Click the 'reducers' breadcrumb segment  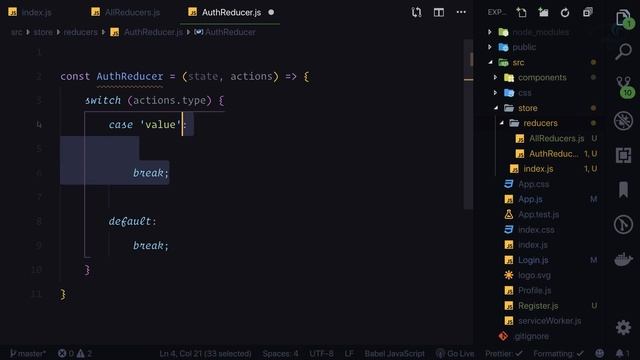click(x=80, y=32)
